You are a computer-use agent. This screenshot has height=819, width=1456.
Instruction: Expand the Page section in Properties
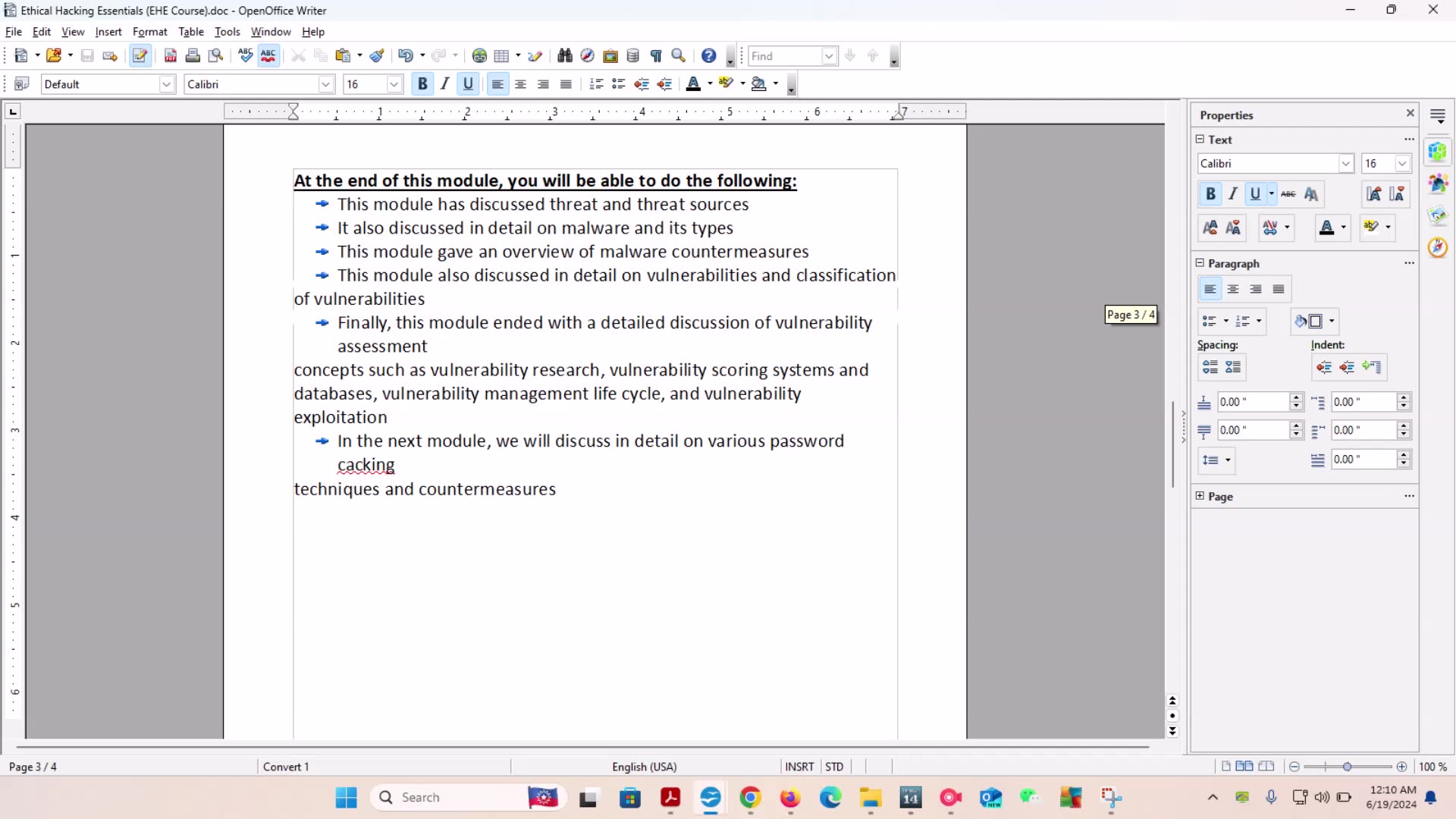[1200, 496]
